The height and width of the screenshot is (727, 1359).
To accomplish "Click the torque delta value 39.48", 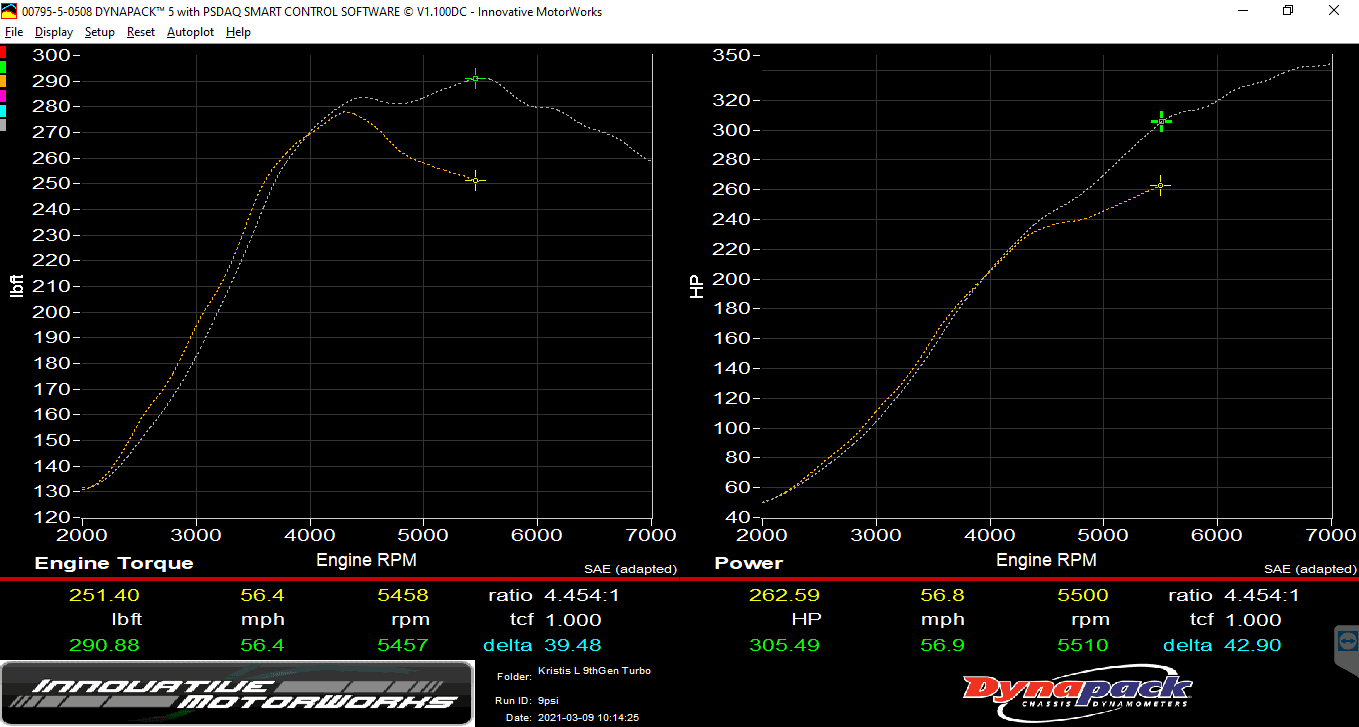I will point(573,645).
